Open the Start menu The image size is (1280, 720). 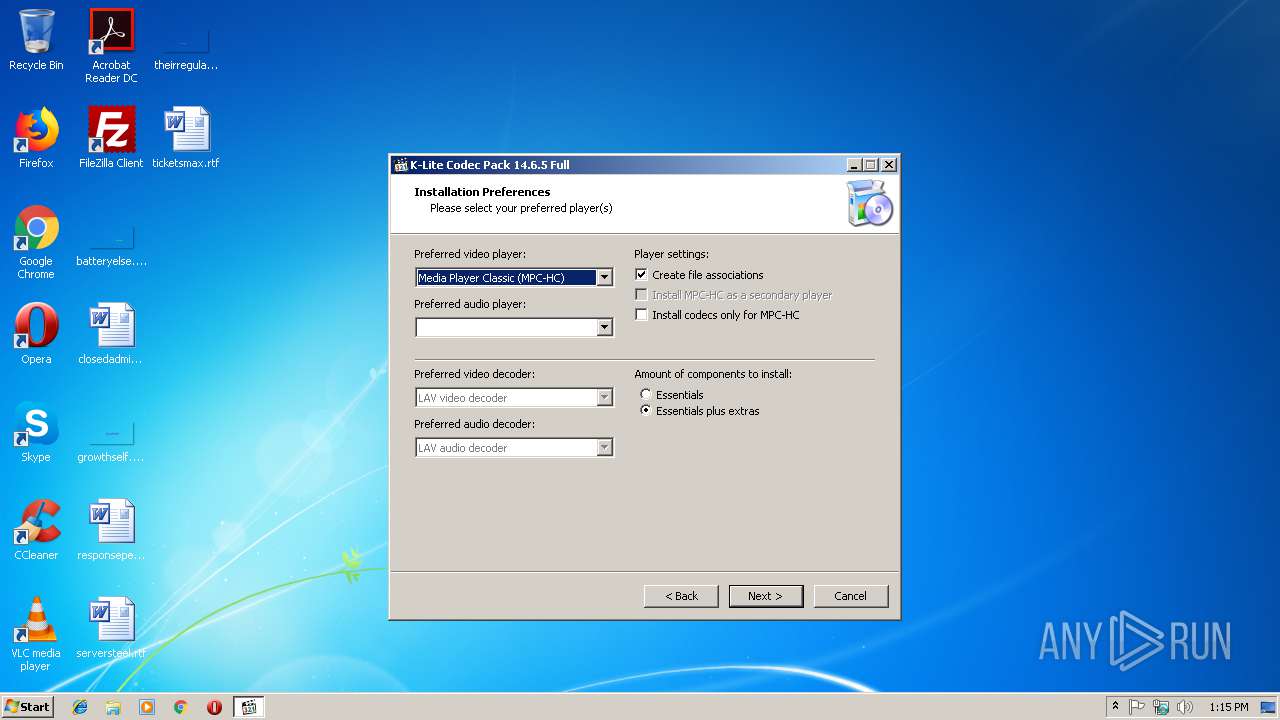(x=27, y=707)
